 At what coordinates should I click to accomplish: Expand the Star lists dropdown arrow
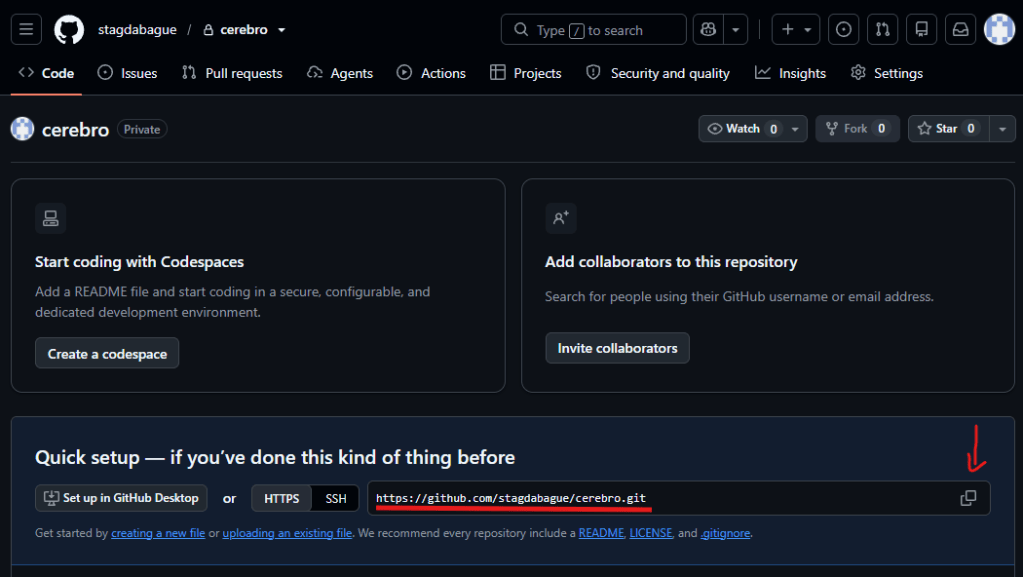coord(1002,129)
